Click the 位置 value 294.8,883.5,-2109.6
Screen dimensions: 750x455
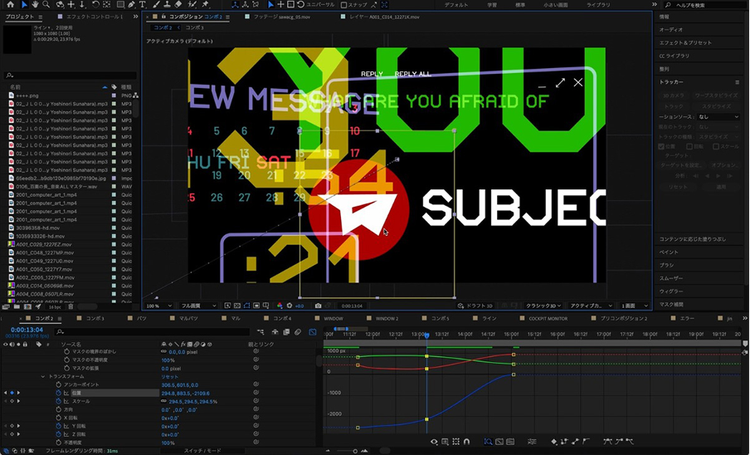tap(185, 393)
